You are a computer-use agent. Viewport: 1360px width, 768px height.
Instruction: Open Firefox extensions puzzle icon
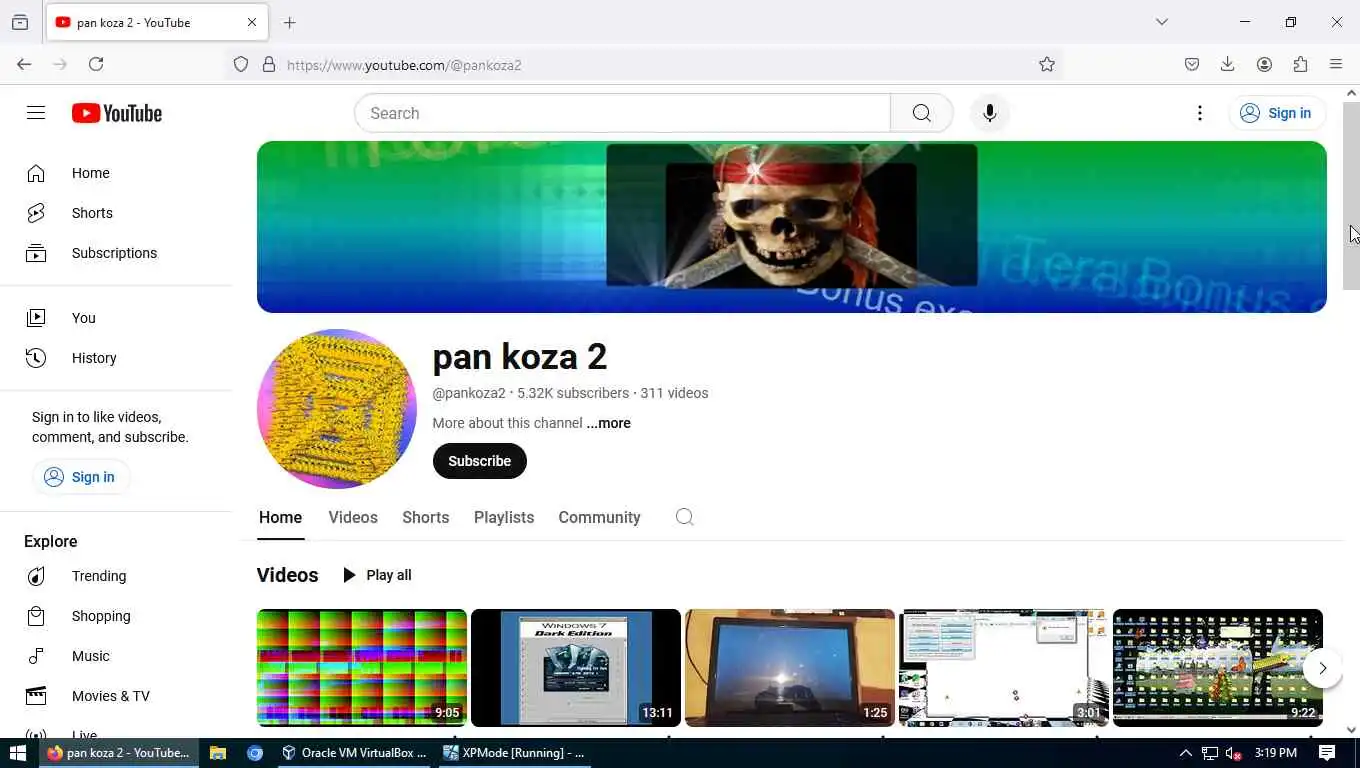pyautogui.click(x=1300, y=64)
